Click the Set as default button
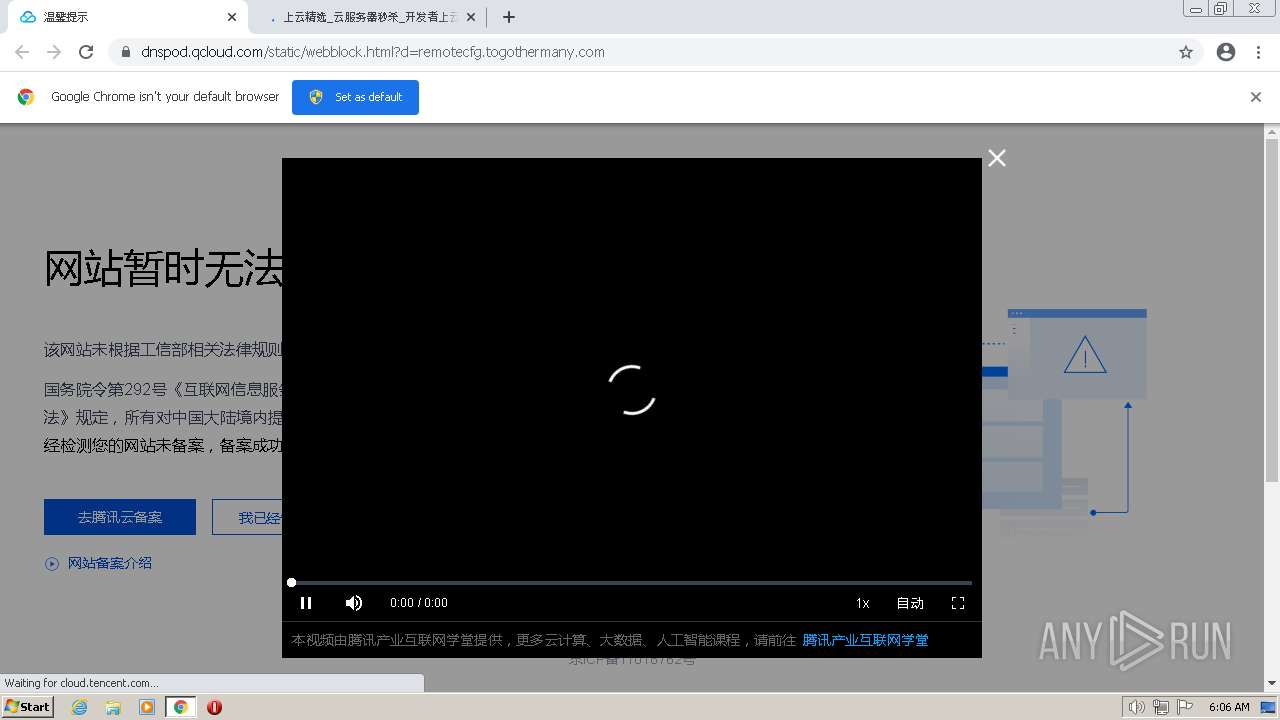Viewport: 1280px width, 720px height. tap(355, 97)
